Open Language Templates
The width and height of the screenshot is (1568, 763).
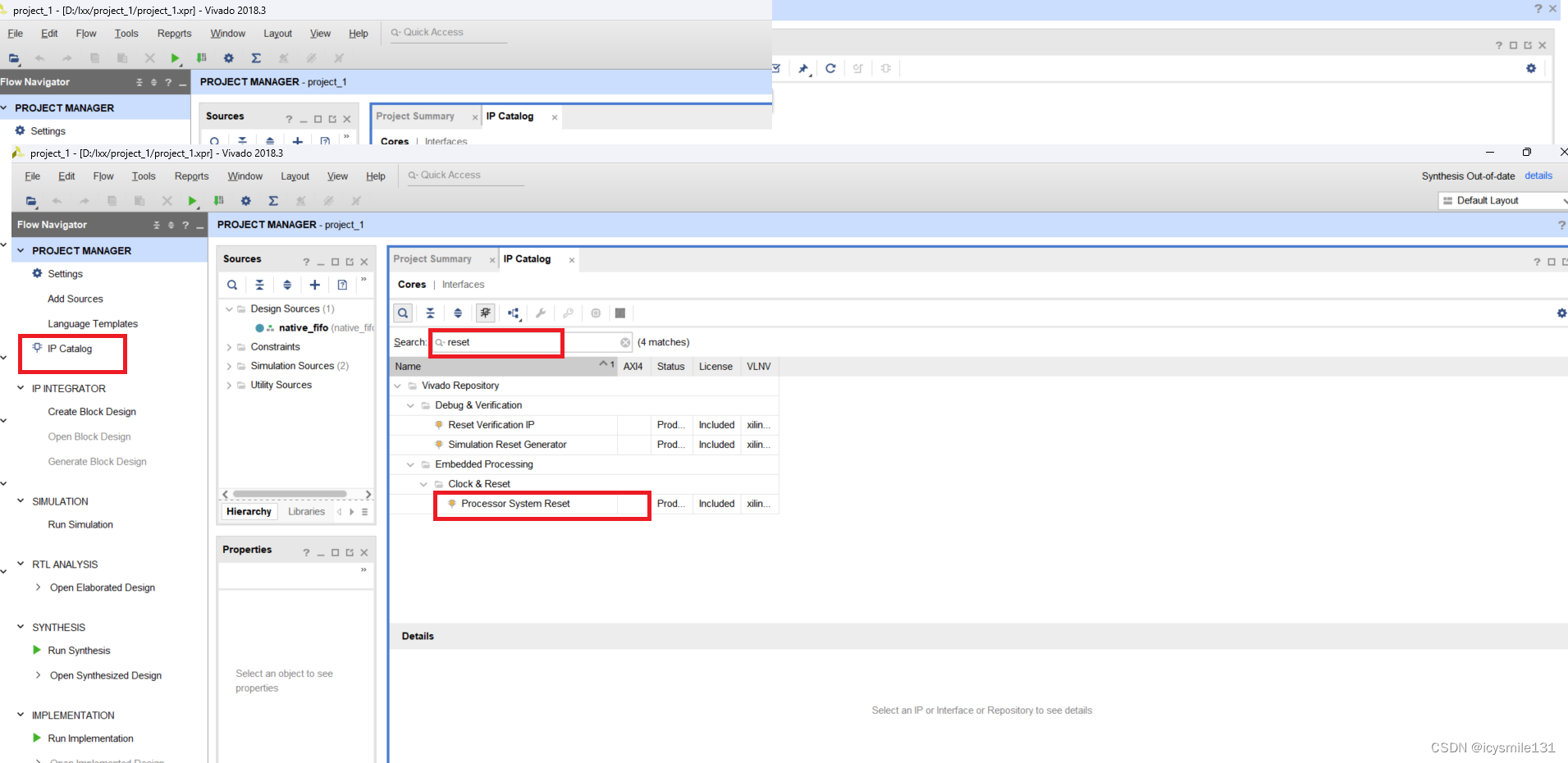(x=93, y=324)
